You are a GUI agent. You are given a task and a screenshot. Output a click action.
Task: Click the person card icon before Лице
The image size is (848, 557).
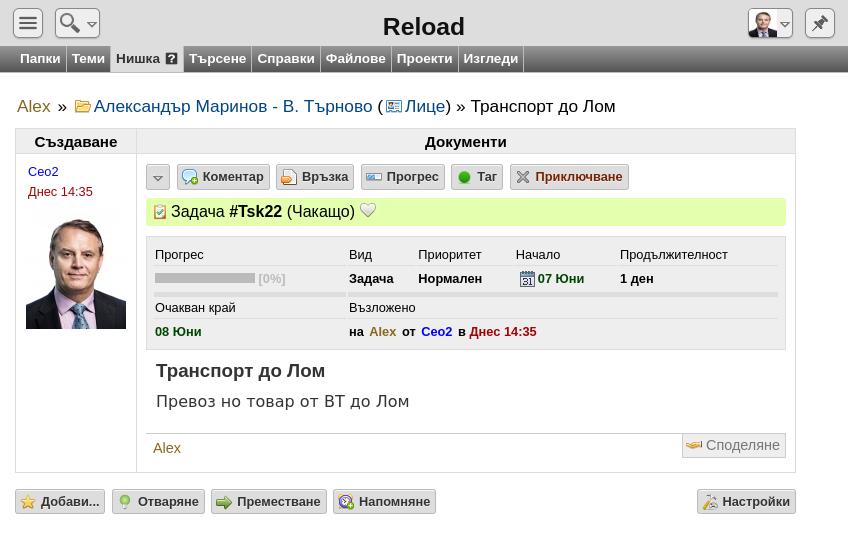click(394, 107)
